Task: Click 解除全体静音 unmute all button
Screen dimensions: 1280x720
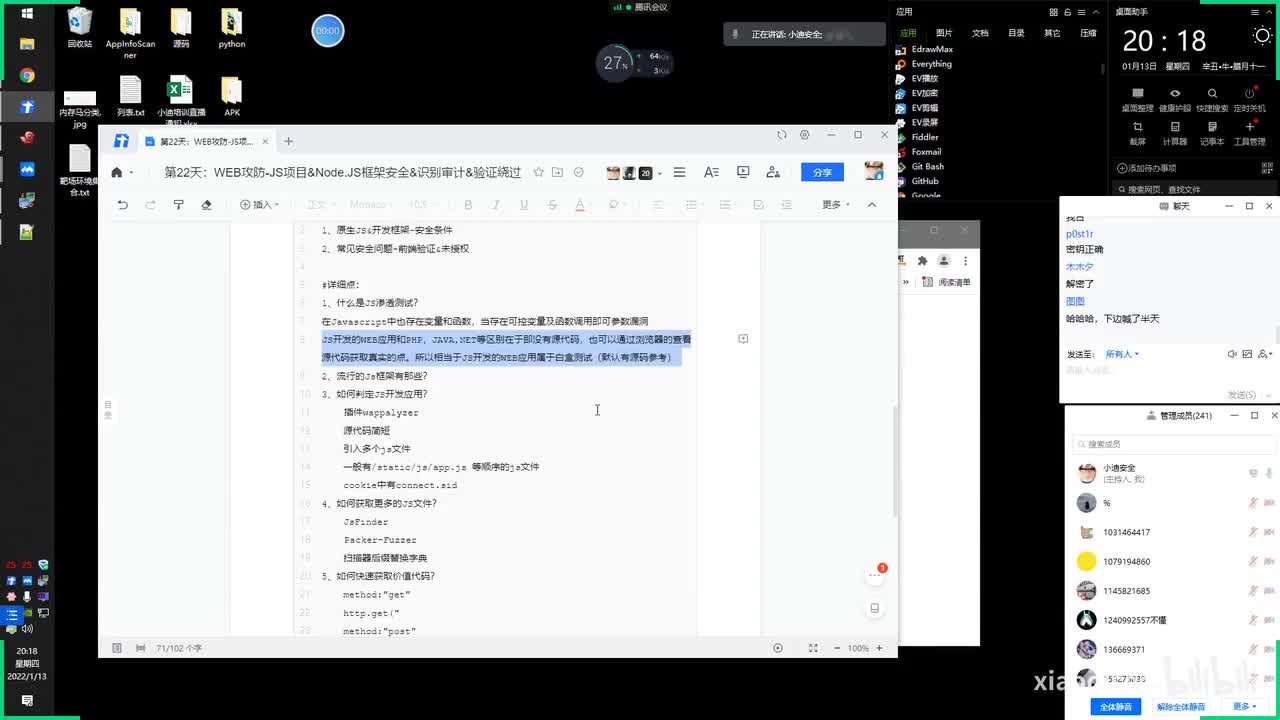Action: pos(1181,706)
